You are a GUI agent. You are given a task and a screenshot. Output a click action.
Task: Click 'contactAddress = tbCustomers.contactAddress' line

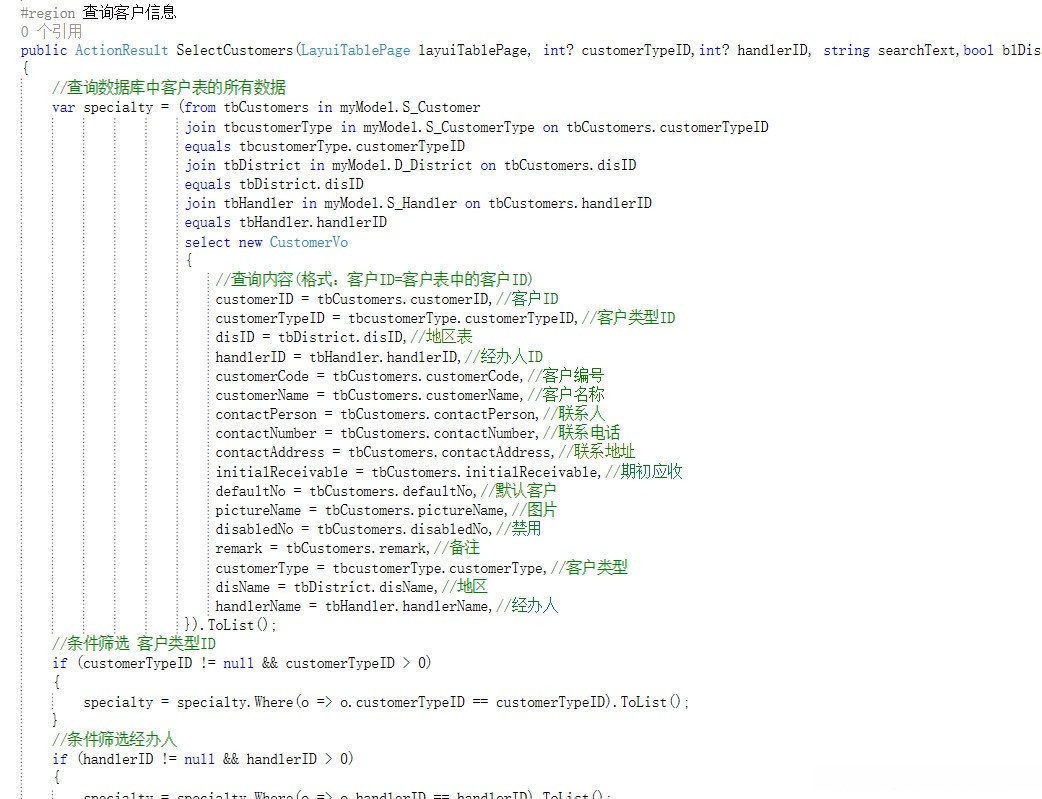pos(384,453)
